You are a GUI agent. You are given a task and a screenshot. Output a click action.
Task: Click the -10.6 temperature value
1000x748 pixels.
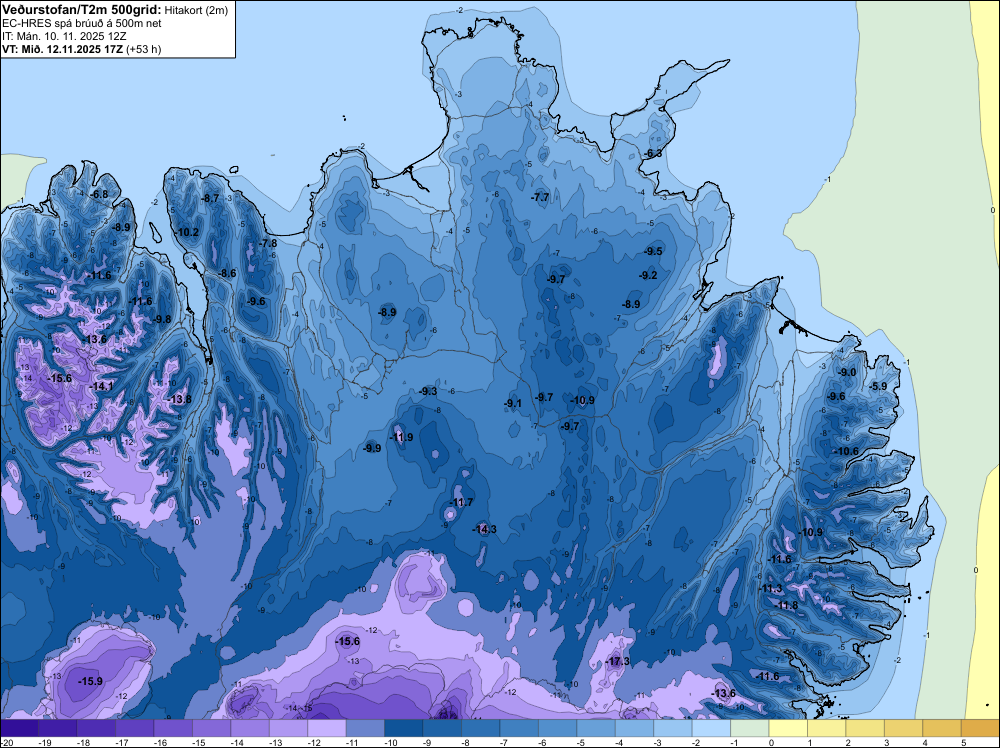tap(847, 451)
